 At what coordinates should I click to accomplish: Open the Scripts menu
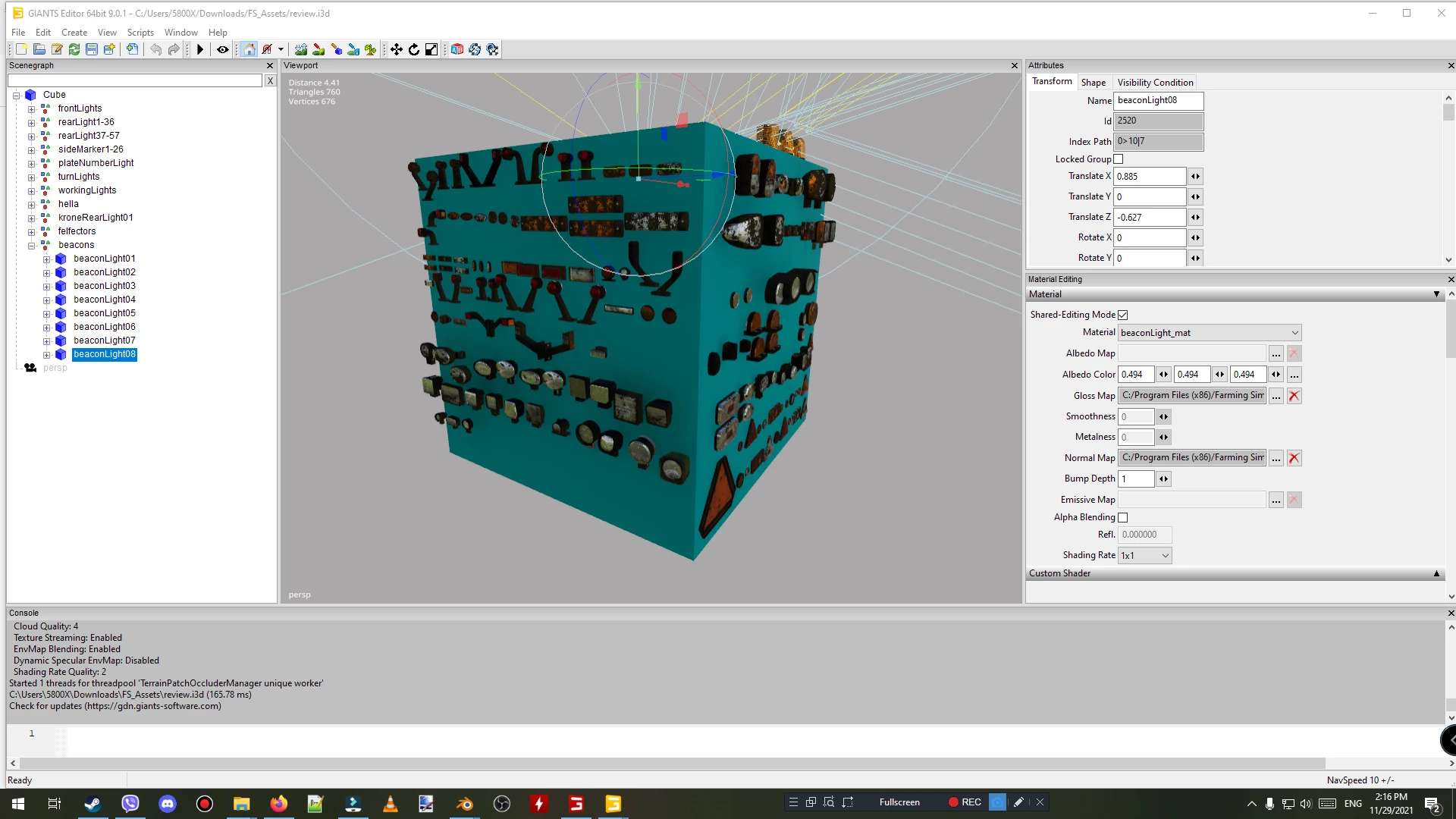pyautogui.click(x=140, y=33)
